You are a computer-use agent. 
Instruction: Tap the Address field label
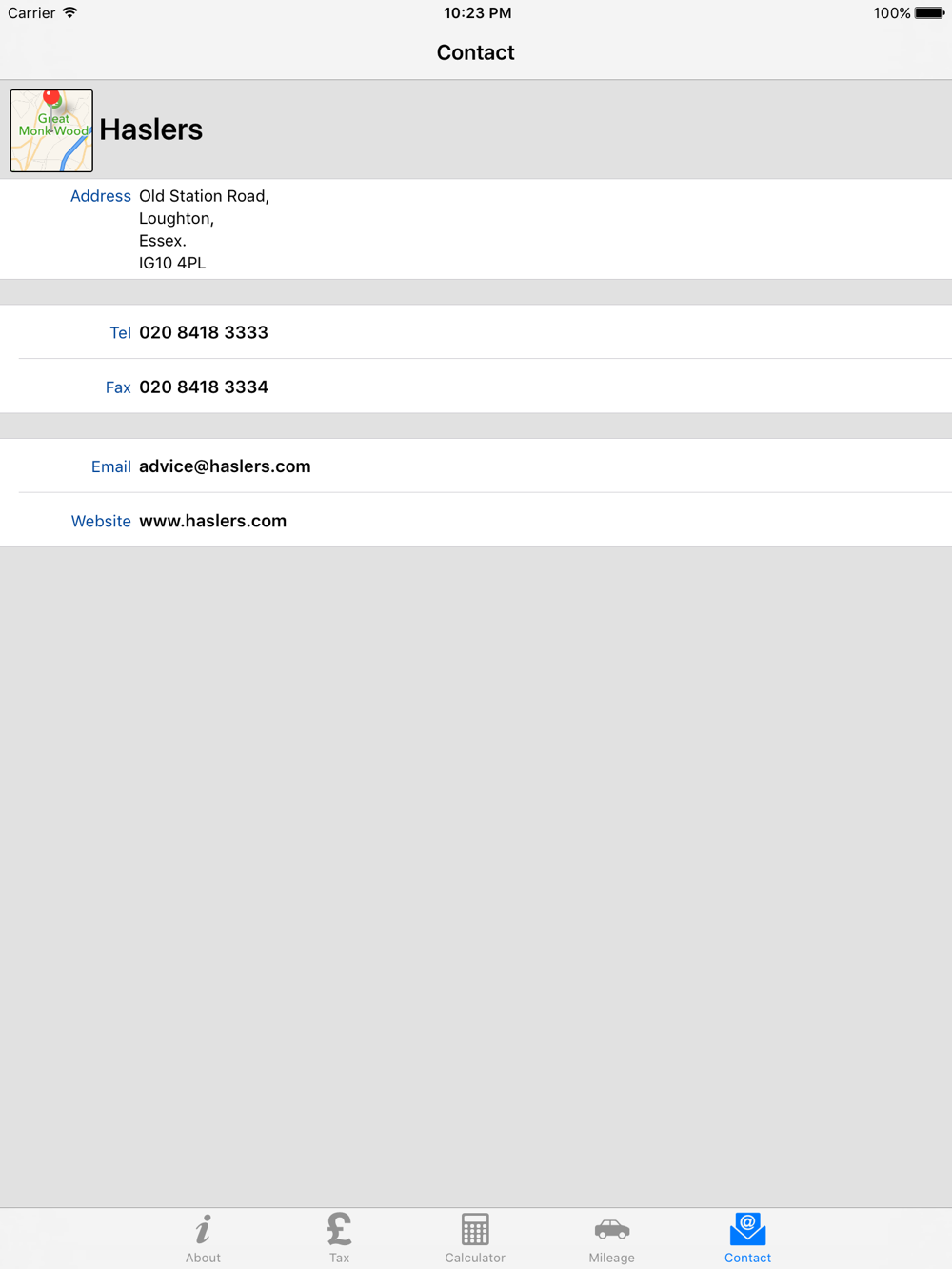coord(101,196)
